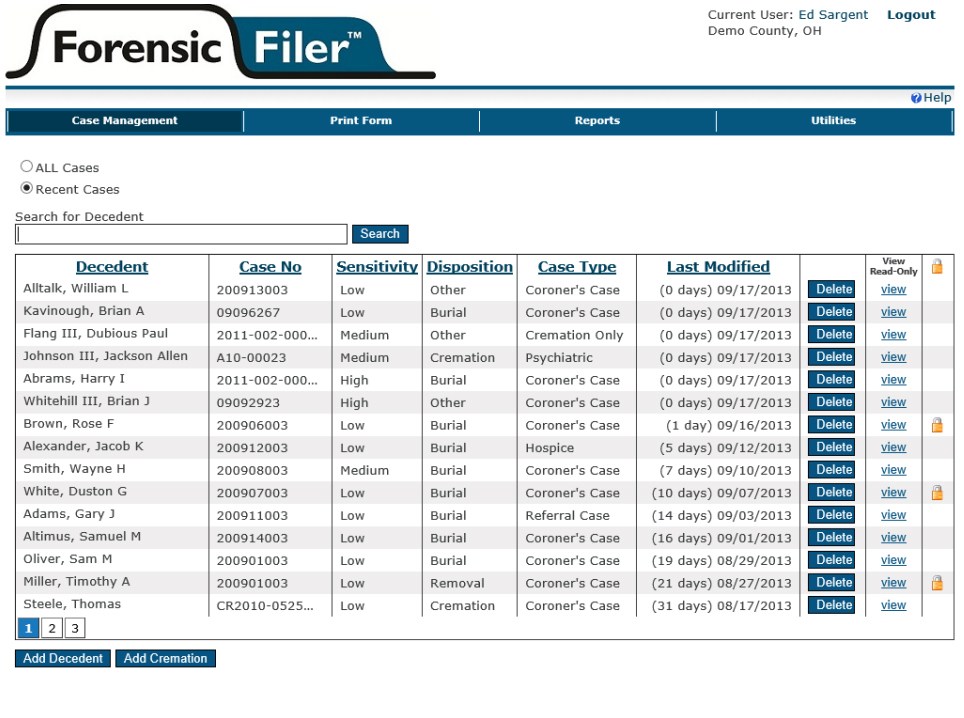Click the lock icon for Brown, Rose F
Screen dimensions: 964x718
pyautogui.click(x=937, y=425)
